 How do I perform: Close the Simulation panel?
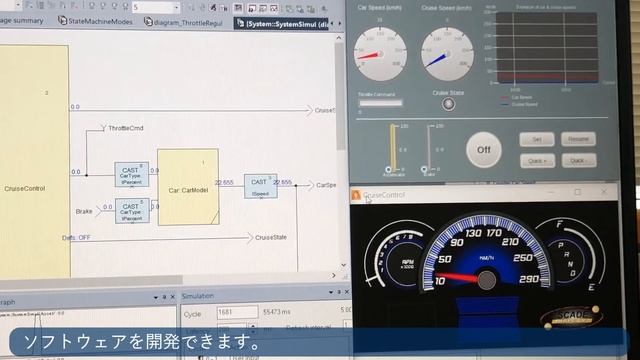[347, 292]
